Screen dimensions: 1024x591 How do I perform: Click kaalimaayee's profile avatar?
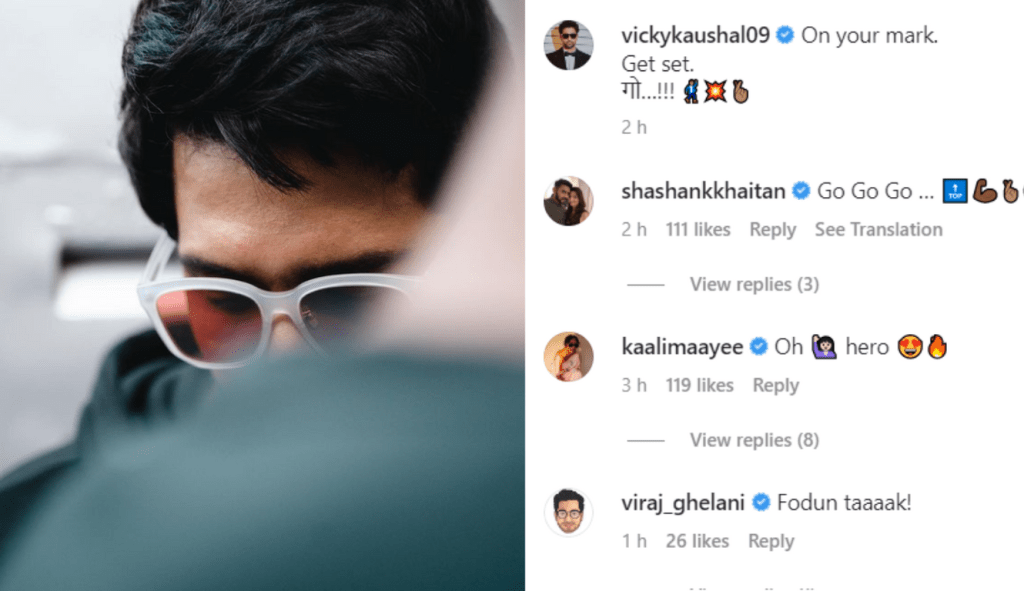[568, 357]
